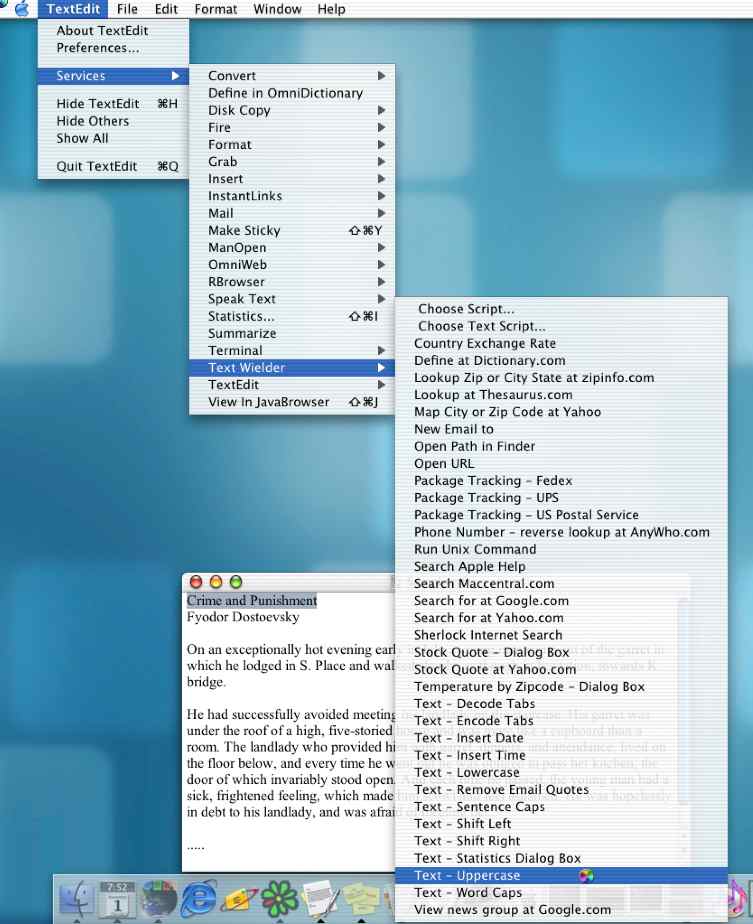Viewport: 753px width, 924px height.
Task: Click the globe icon in the Dock
Action: coord(157,899)
